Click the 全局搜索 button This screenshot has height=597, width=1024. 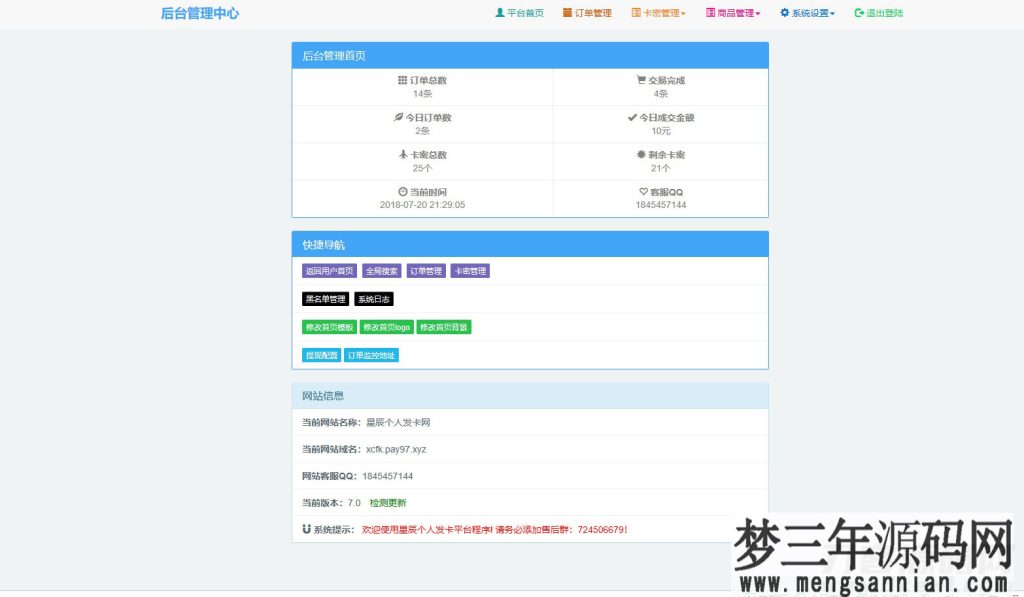382,270
